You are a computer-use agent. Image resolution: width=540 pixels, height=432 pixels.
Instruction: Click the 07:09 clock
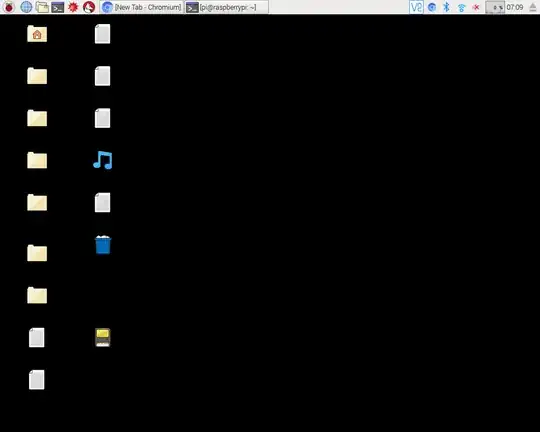[x=515, y=7]
